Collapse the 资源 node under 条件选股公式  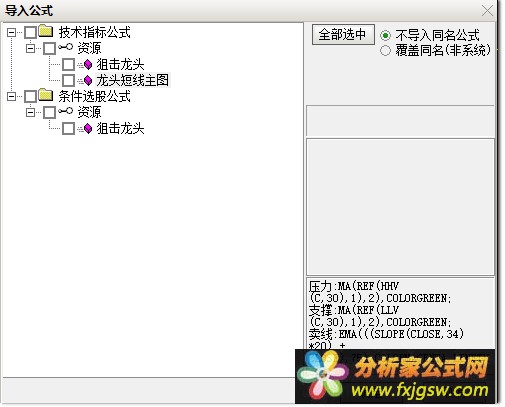click(31, 112)
